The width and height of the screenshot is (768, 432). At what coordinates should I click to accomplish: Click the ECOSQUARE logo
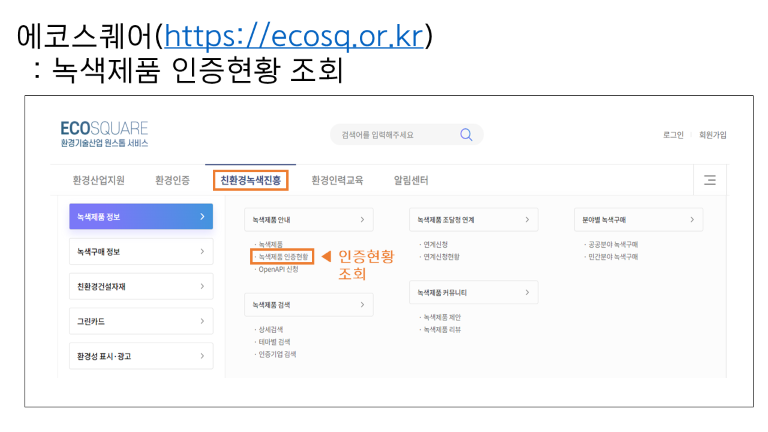104,134
